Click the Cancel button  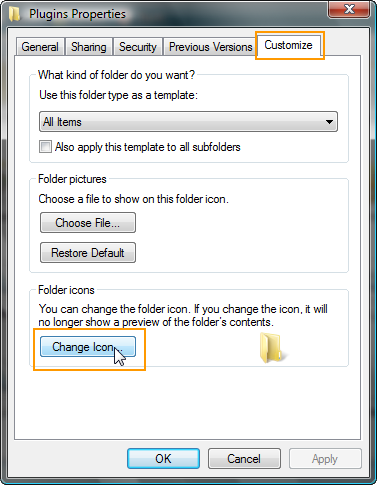(244, 459)
